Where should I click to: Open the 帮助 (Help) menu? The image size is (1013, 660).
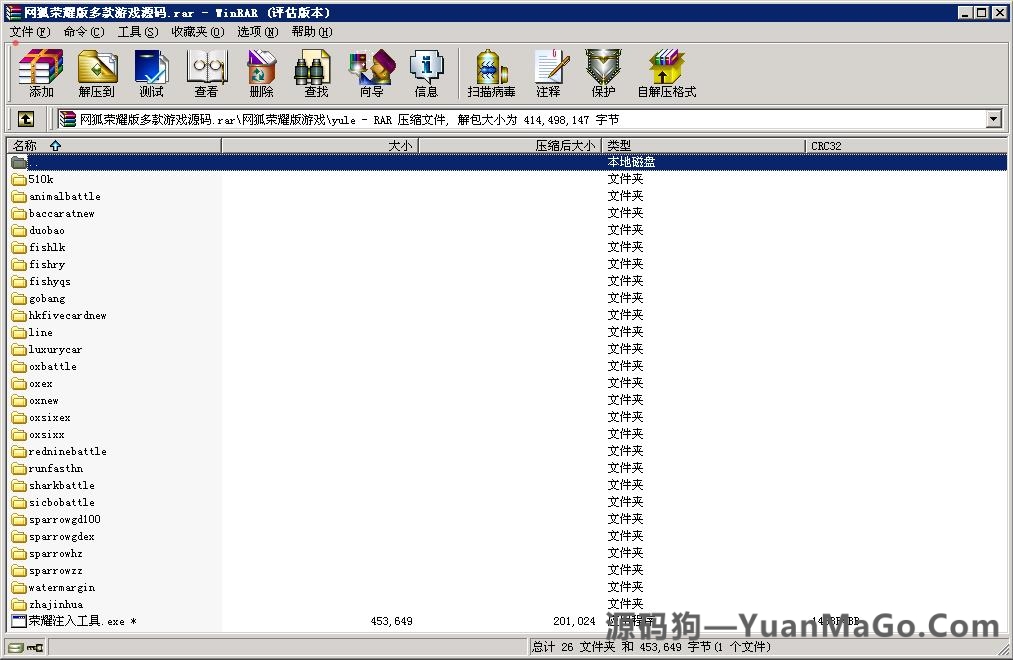[x=310, y=31]
